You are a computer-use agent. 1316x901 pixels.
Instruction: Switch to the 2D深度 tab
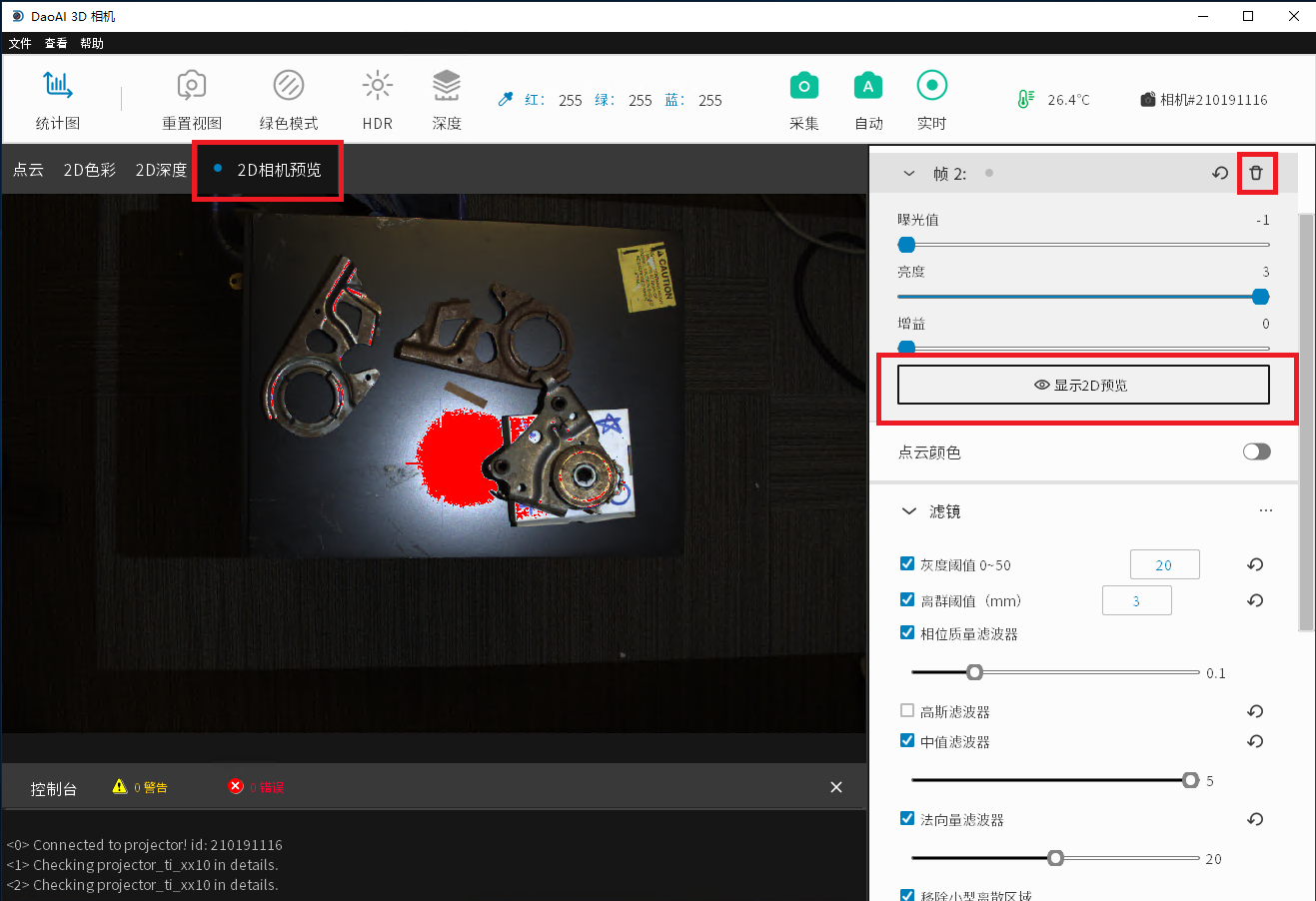161,170
